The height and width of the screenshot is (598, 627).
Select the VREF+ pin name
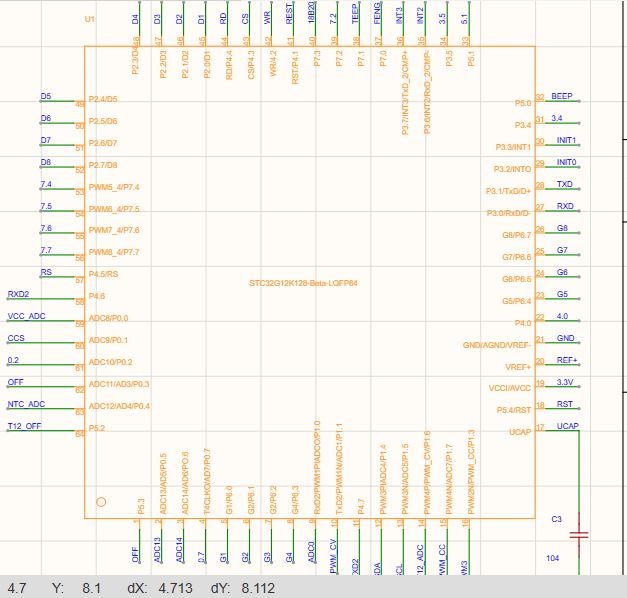coord(518,367)
